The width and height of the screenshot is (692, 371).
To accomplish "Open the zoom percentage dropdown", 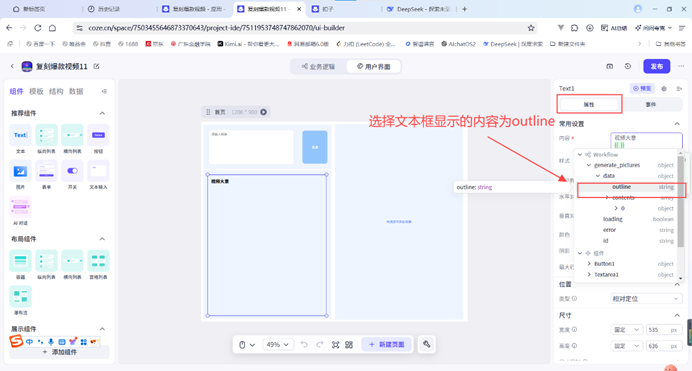I will click(278, 345).
